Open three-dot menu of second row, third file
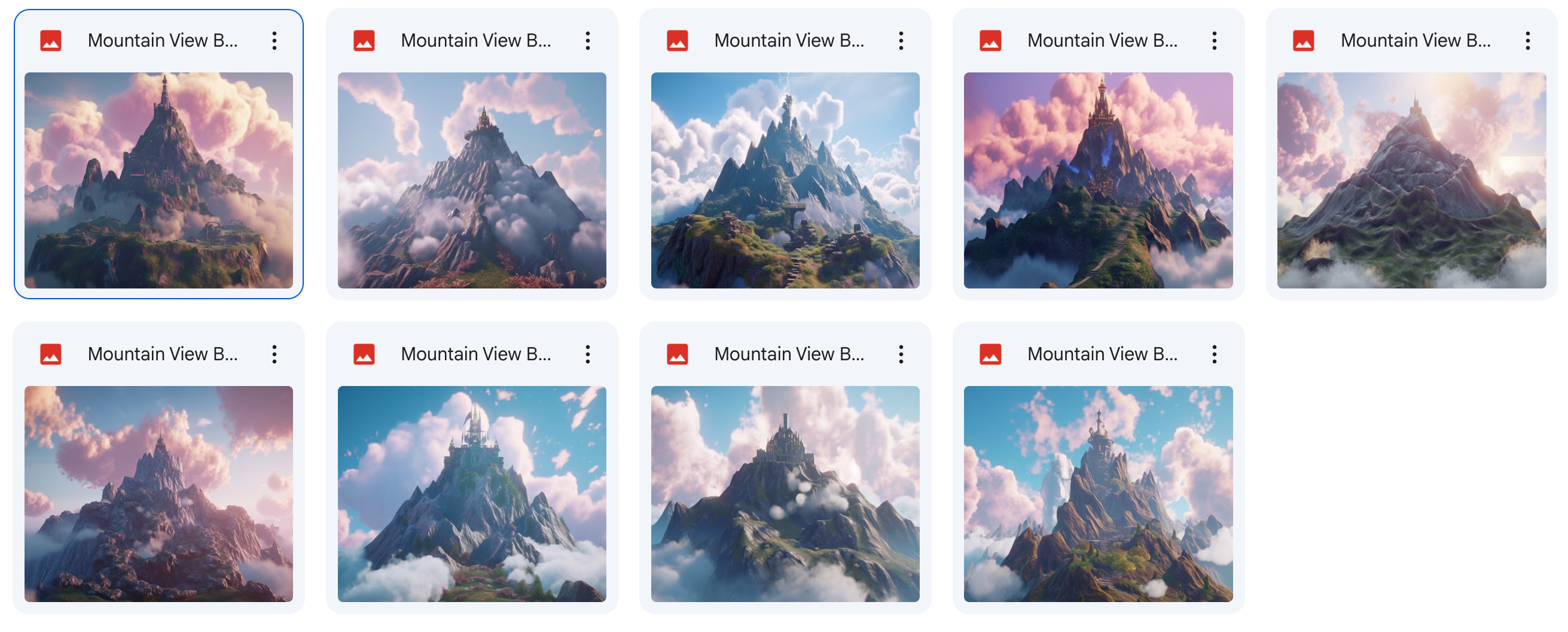 901,354
